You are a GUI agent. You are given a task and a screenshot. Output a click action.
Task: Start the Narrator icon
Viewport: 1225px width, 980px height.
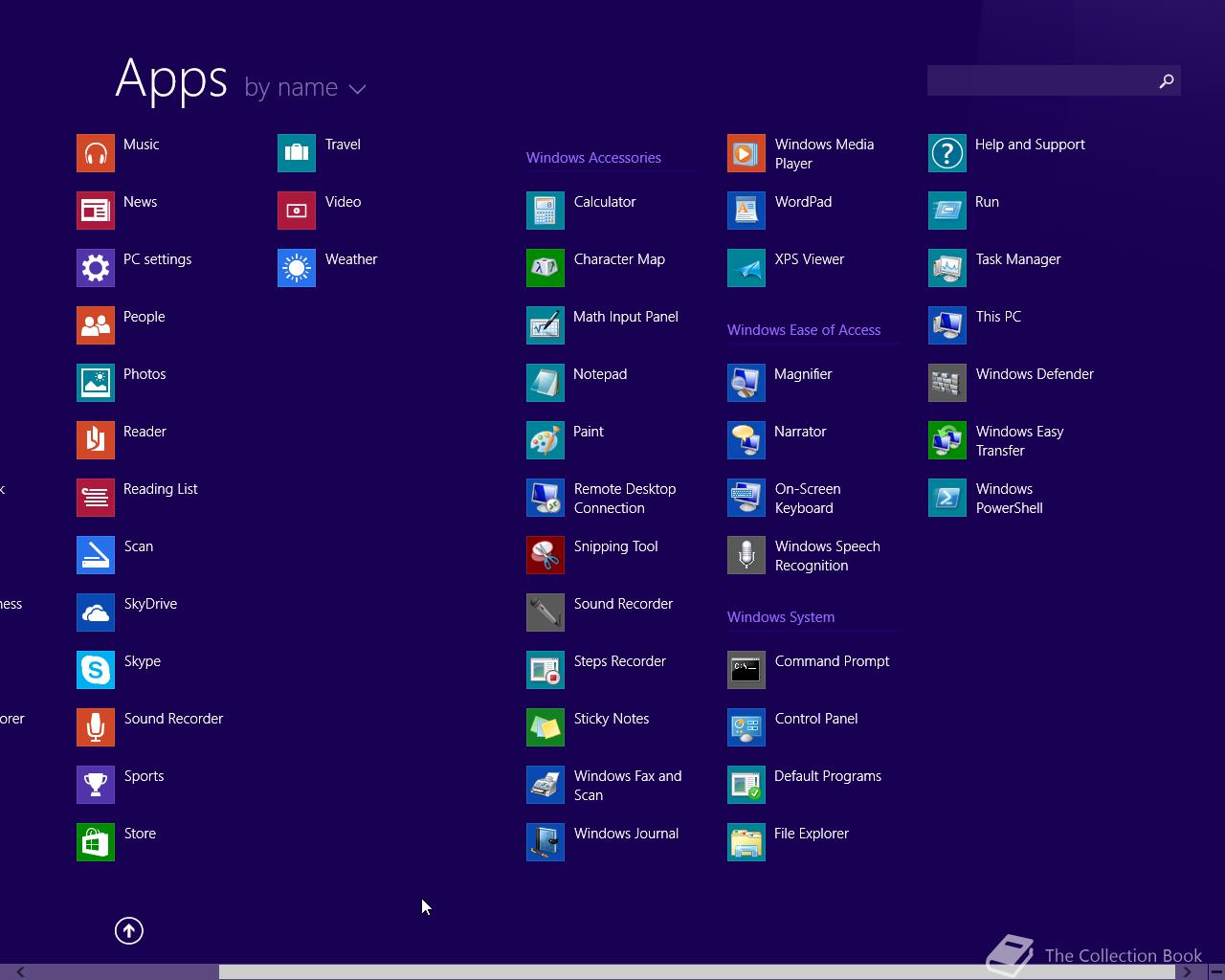point(746,440)
